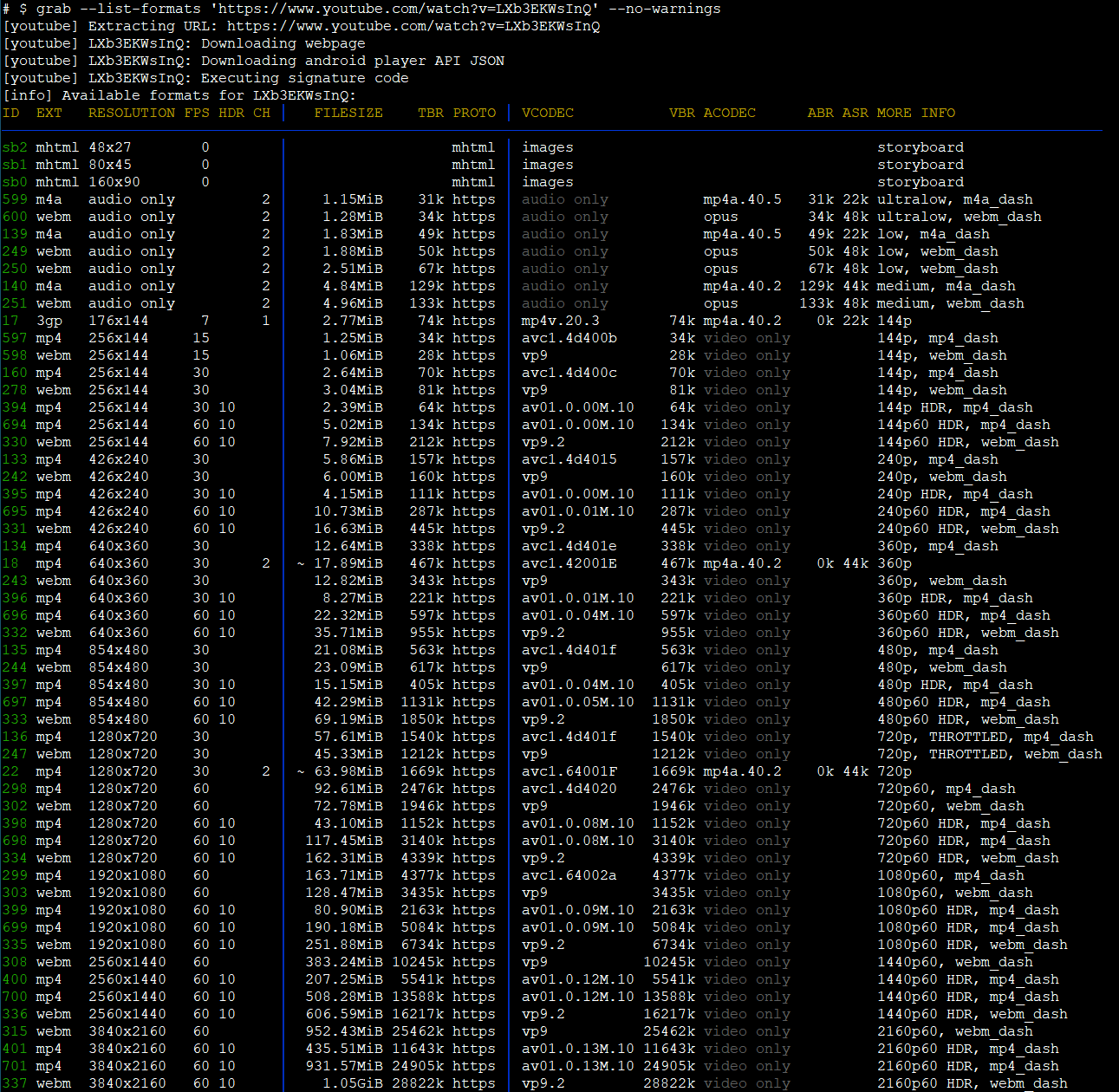This screenshot has height=1092, width=1119.
Task: Click the avc1.4d4015 codec value
Action: [x=569, y=459]
